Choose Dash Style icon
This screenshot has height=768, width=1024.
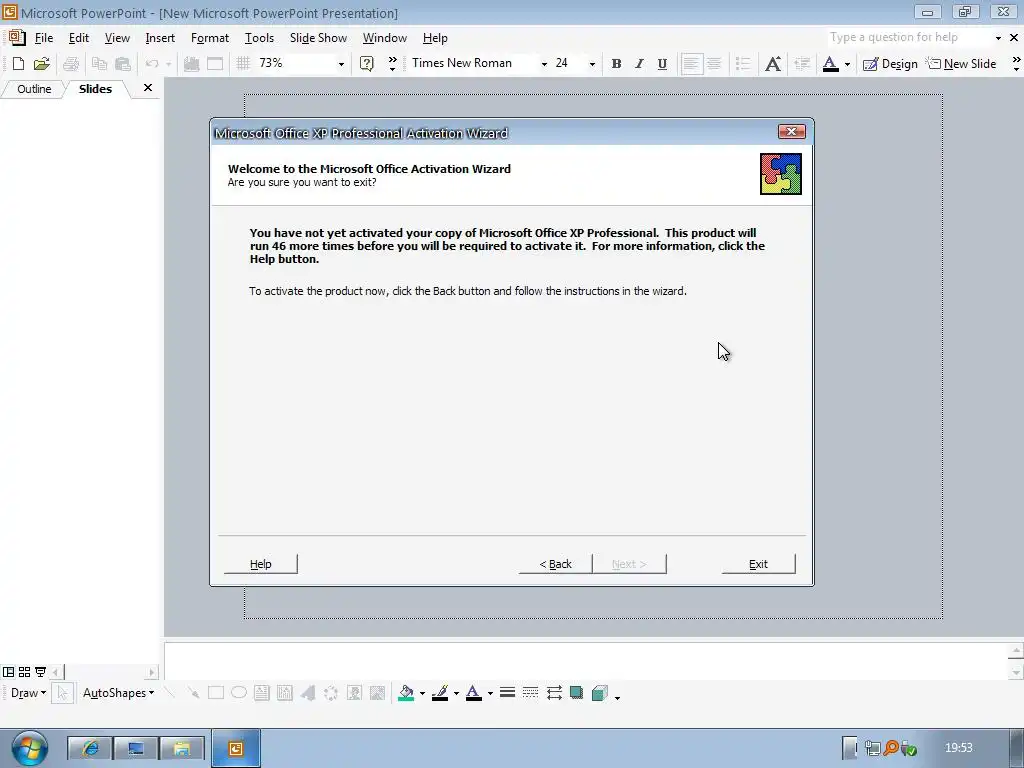pos(530,693)
